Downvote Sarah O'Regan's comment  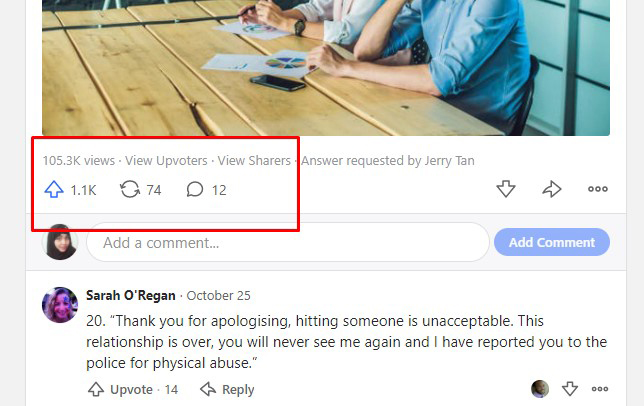pos(570,389)
